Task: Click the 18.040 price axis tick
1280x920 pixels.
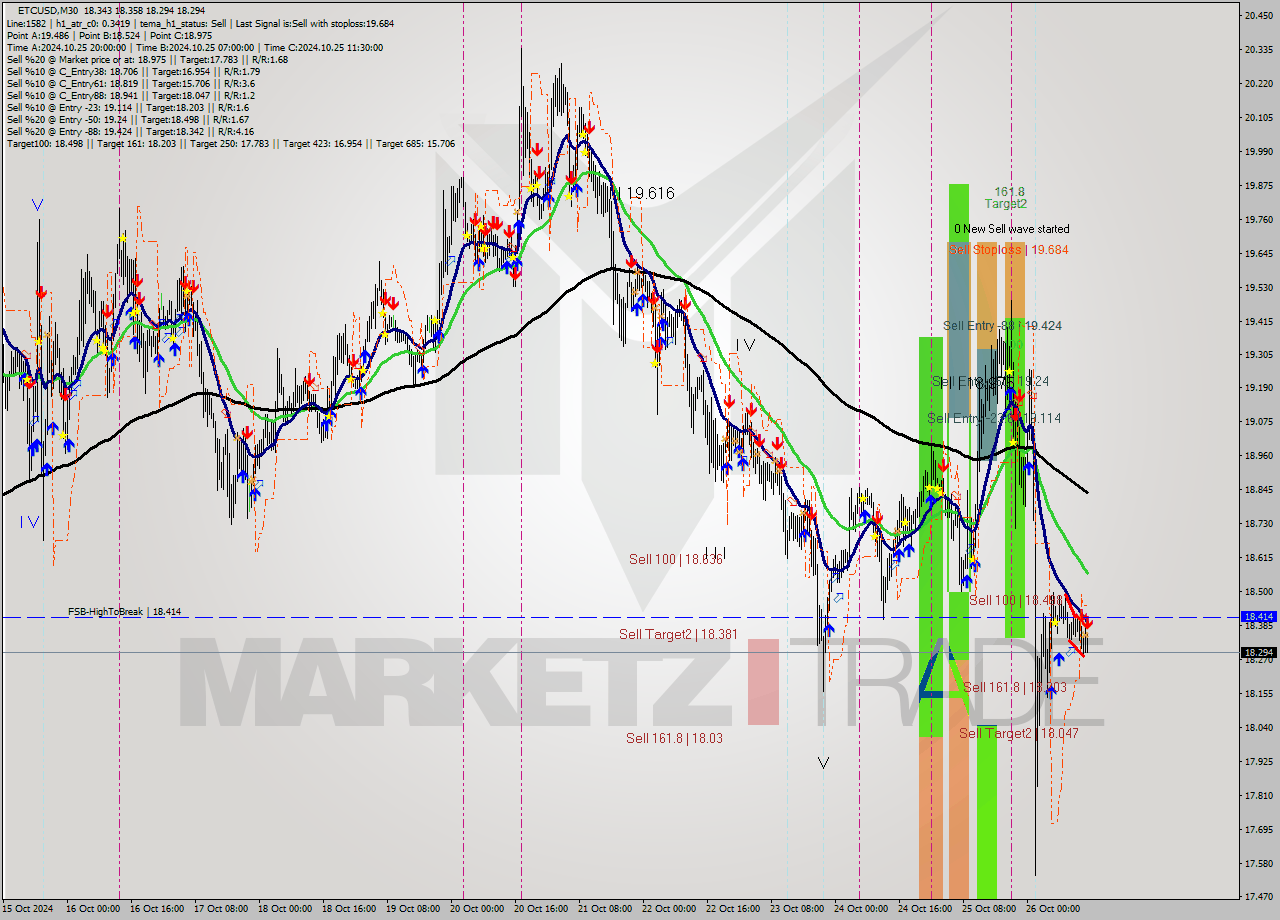Action: point(1257,728)
